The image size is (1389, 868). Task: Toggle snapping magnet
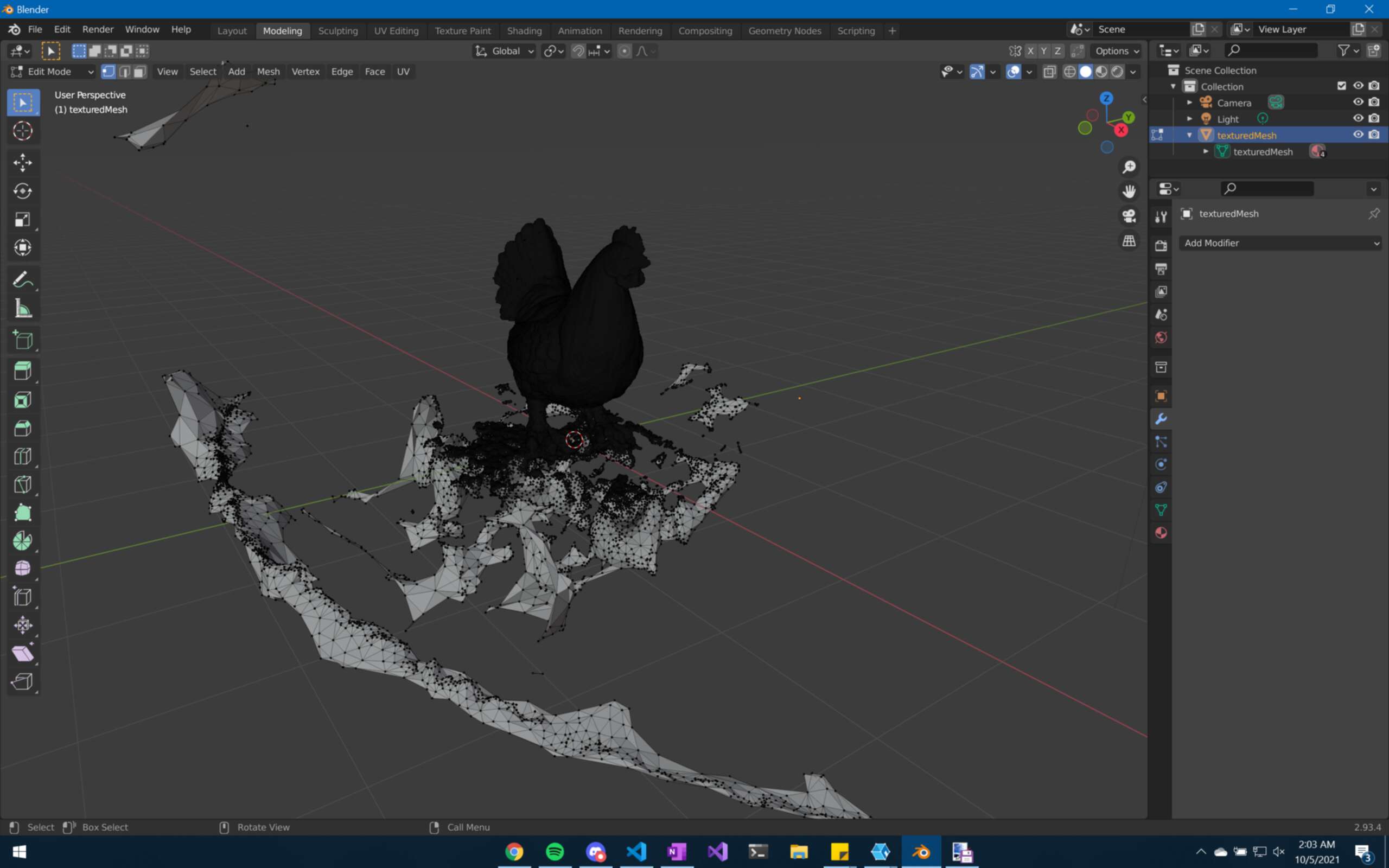point(578,51)
